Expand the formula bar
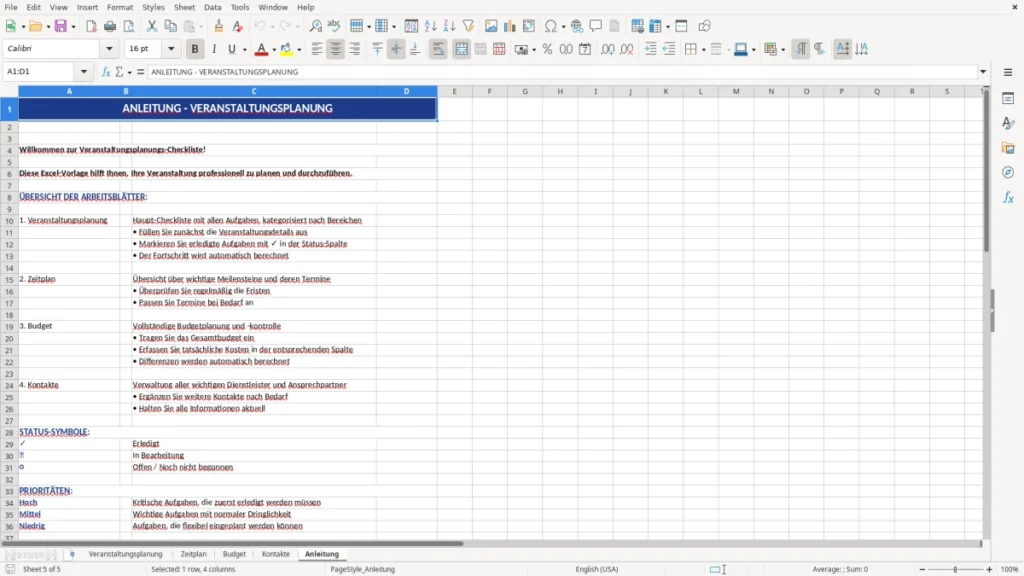1024x576 pixels. (983, 72)
